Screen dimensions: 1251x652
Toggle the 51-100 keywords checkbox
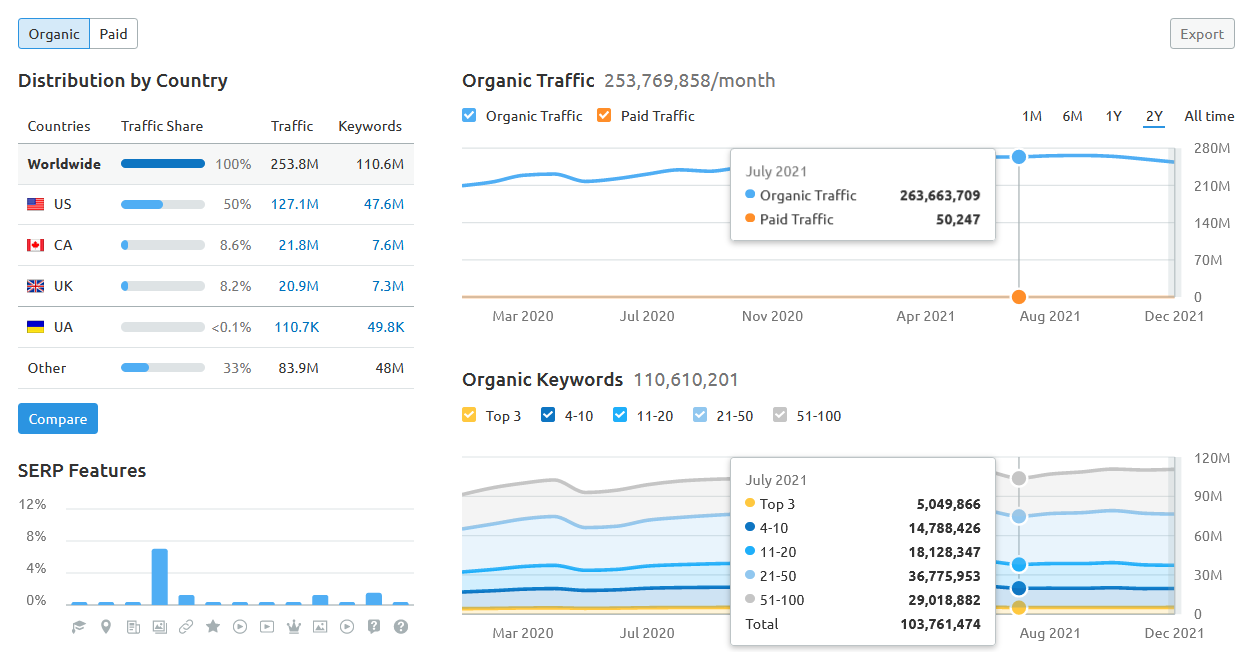(780, 415)
